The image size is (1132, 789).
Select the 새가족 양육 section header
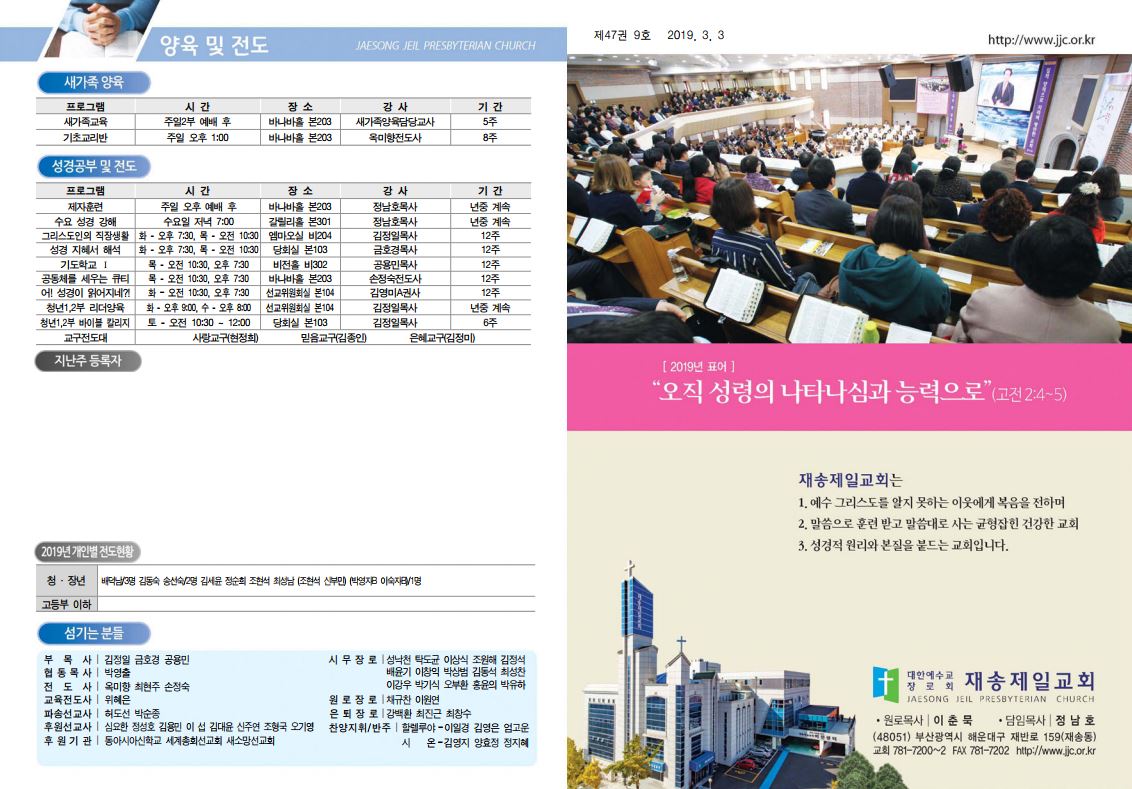(93, 83)
